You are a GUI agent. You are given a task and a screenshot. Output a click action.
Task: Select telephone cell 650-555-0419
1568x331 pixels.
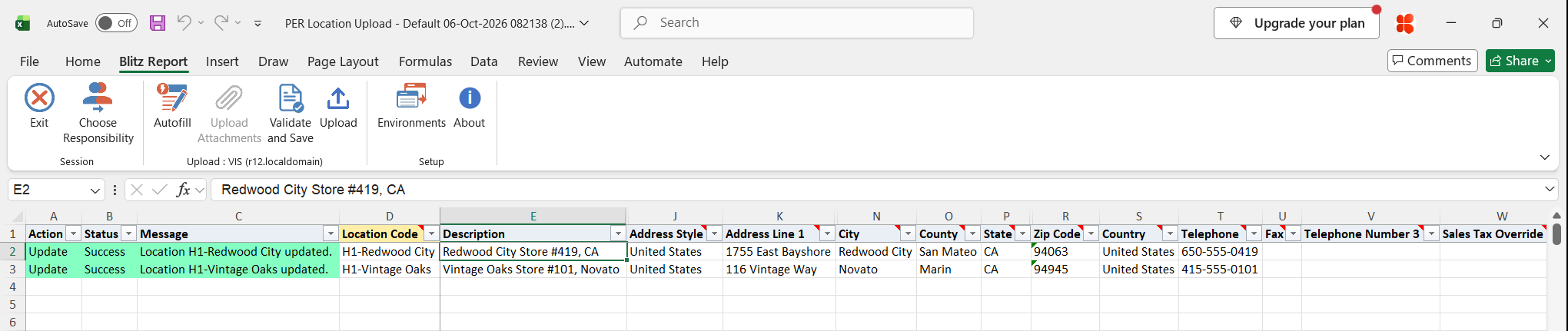click(1221, 251)
